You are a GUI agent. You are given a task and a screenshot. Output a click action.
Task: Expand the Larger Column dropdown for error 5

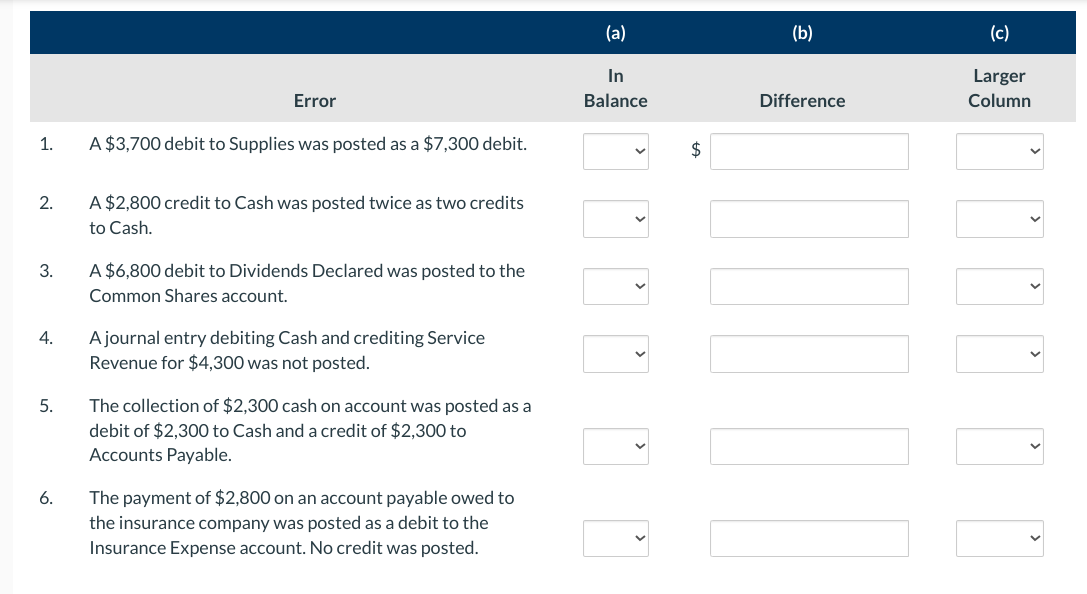point(999,446)
